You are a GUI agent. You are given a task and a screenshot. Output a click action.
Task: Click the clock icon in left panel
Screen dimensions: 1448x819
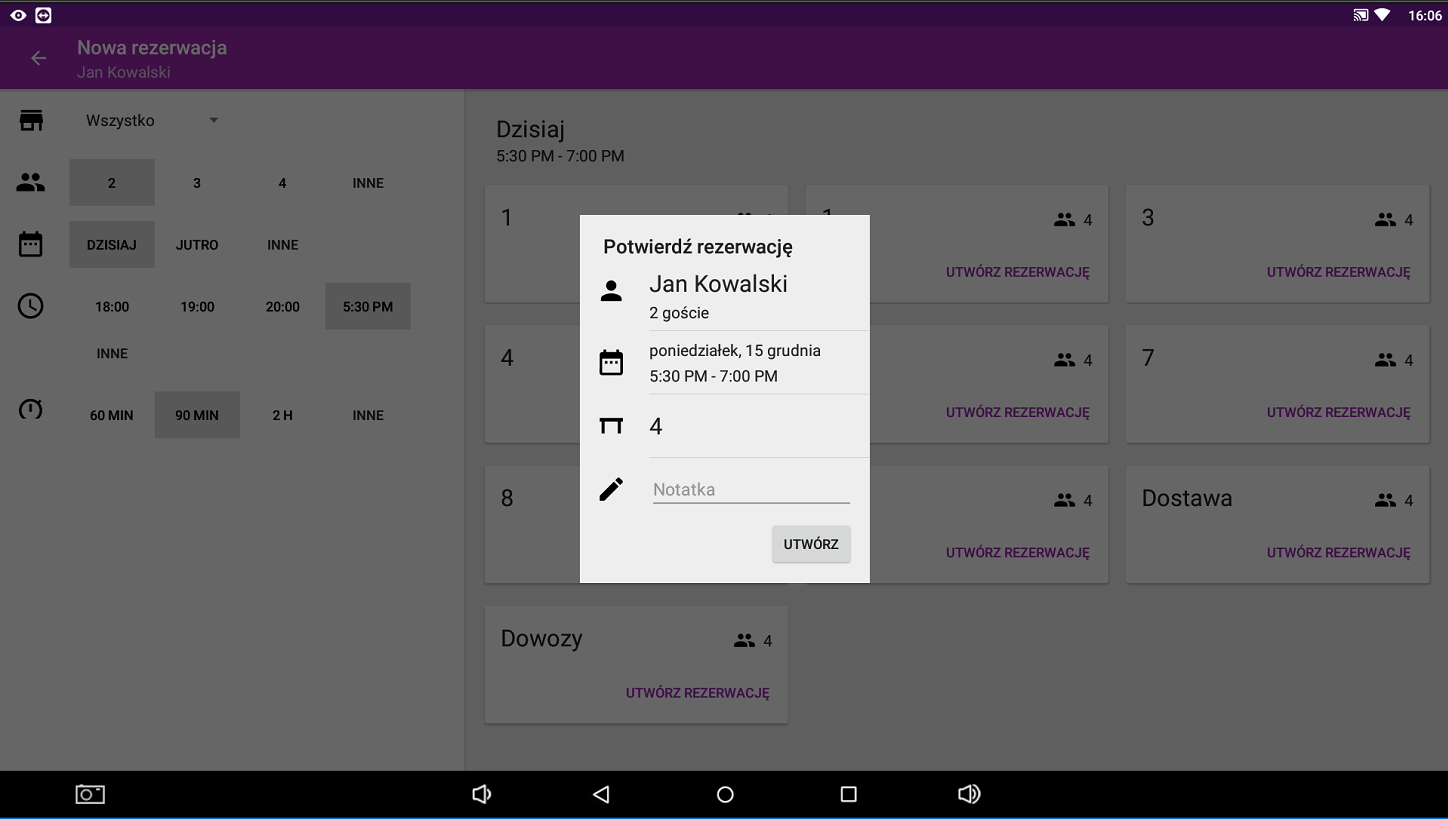pyautogui.click(x=31, y=306)
